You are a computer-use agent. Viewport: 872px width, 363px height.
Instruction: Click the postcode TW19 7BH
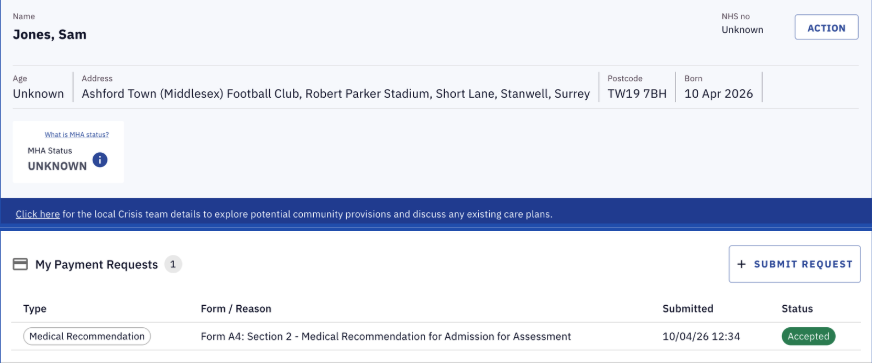click(x=637, y=93)
